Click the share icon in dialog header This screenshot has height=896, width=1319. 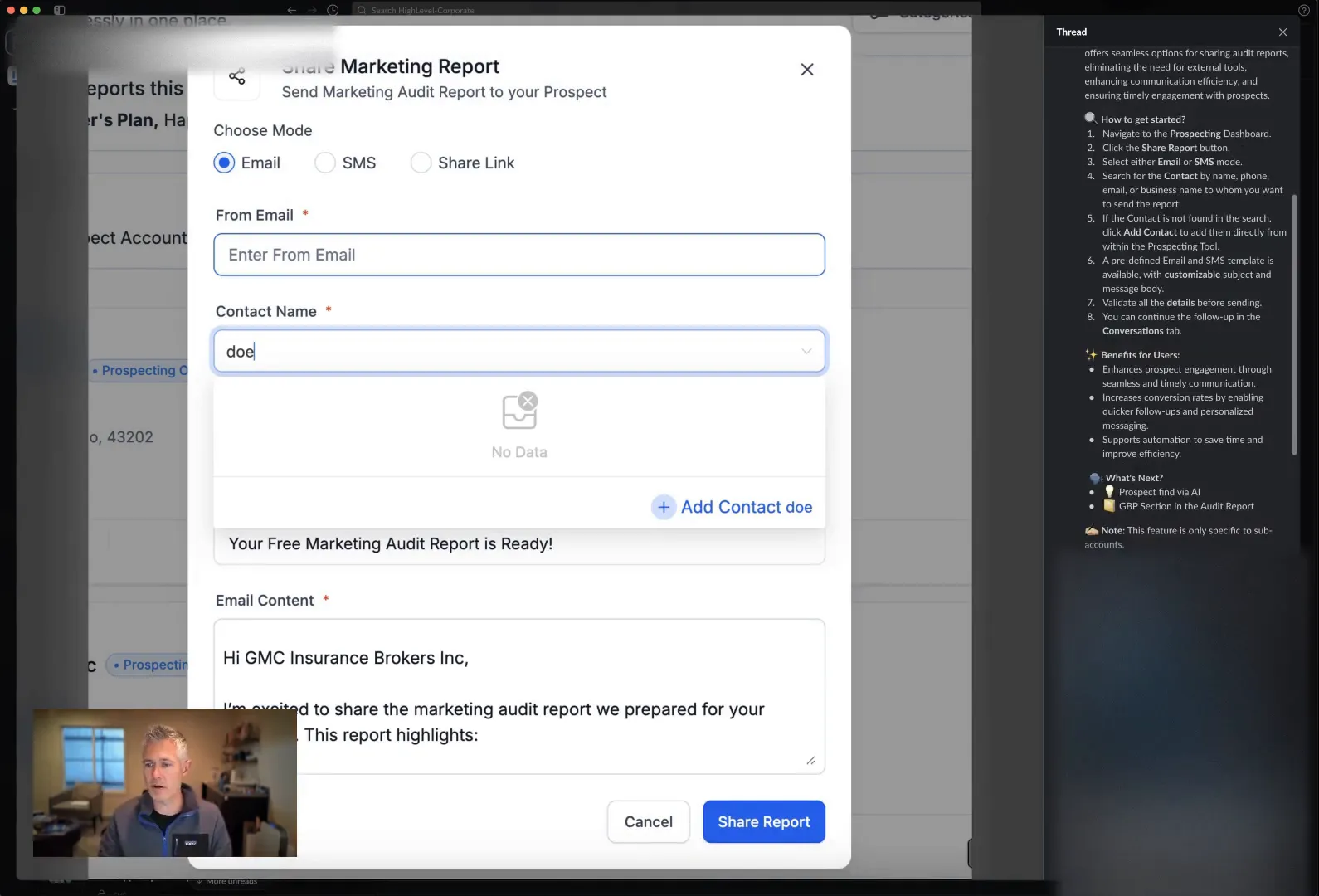pos(237,77)
